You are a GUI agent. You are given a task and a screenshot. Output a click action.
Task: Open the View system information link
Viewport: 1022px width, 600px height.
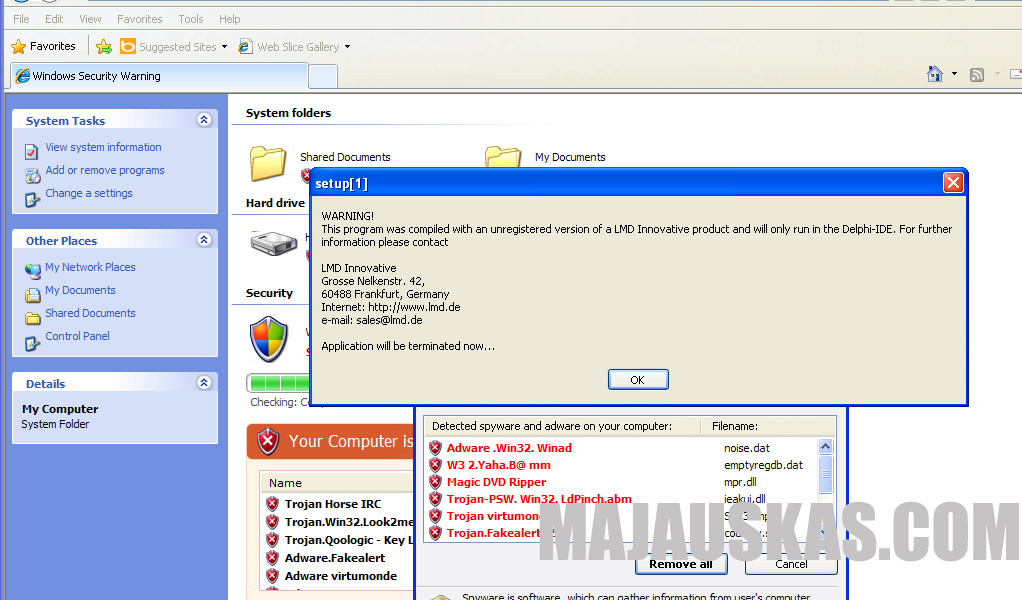coord(104,147)
